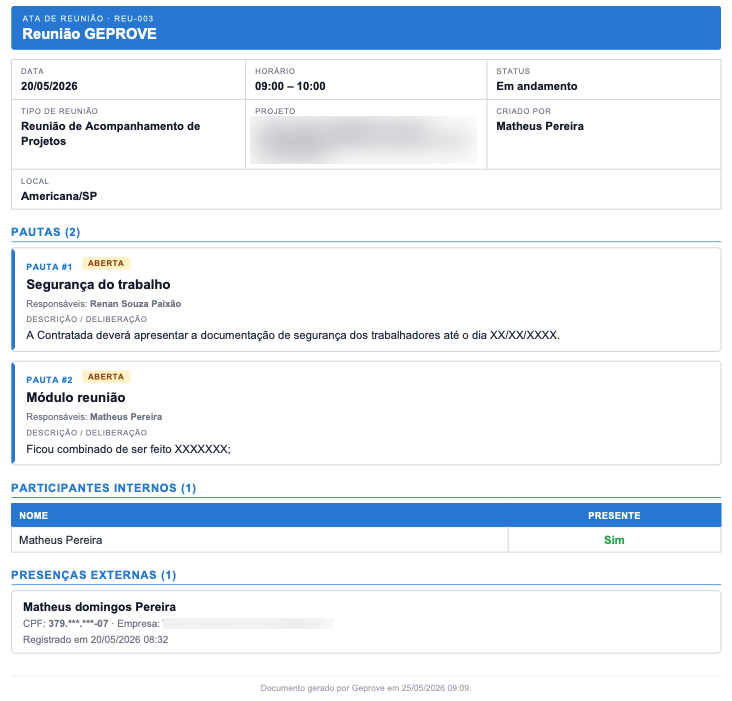Click the ABERTA badge of Pauta #1

(106, 263)
